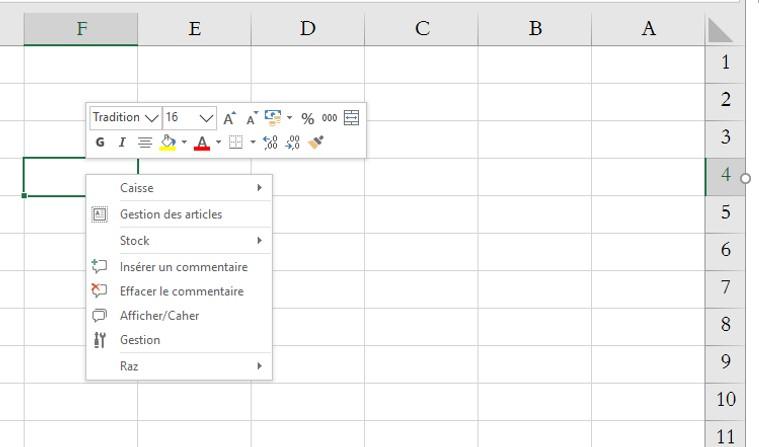Expand the borders dropdown arrow
759x447 pixels.
253,142
